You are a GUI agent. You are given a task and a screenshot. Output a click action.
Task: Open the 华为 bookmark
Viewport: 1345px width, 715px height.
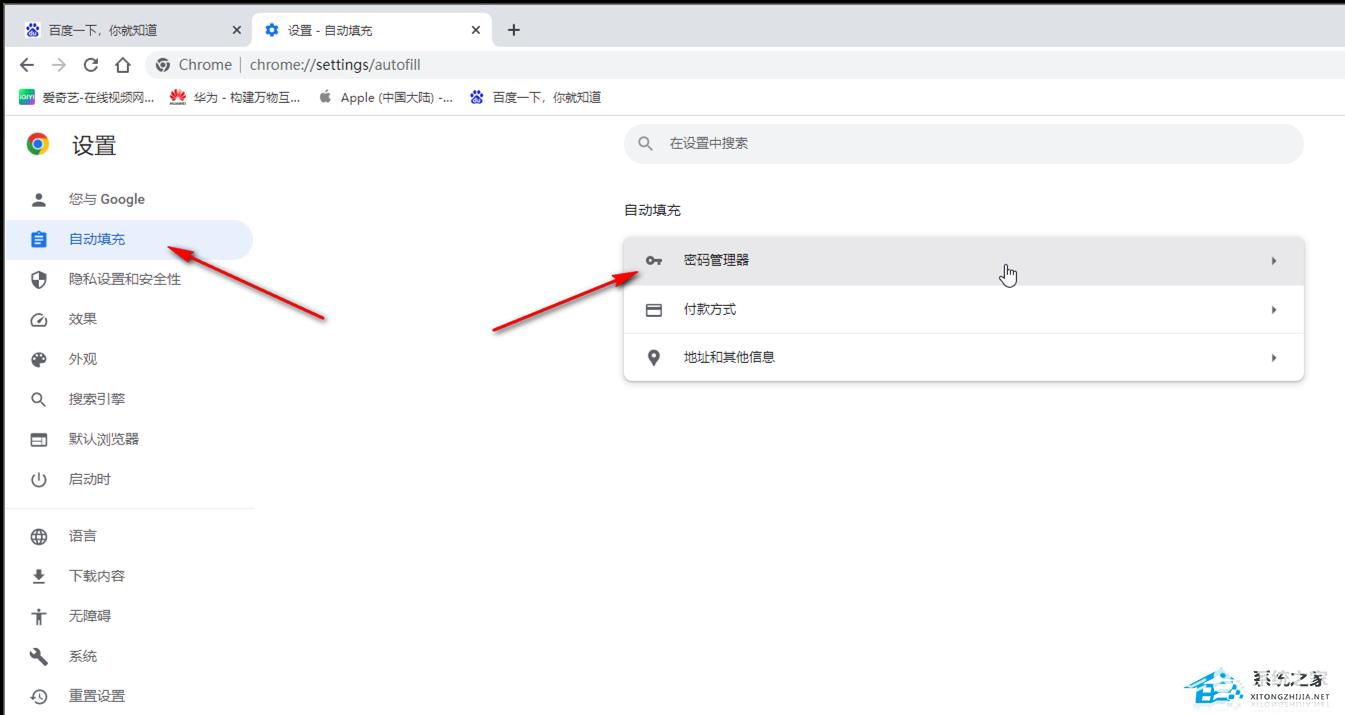pos(235,97)
